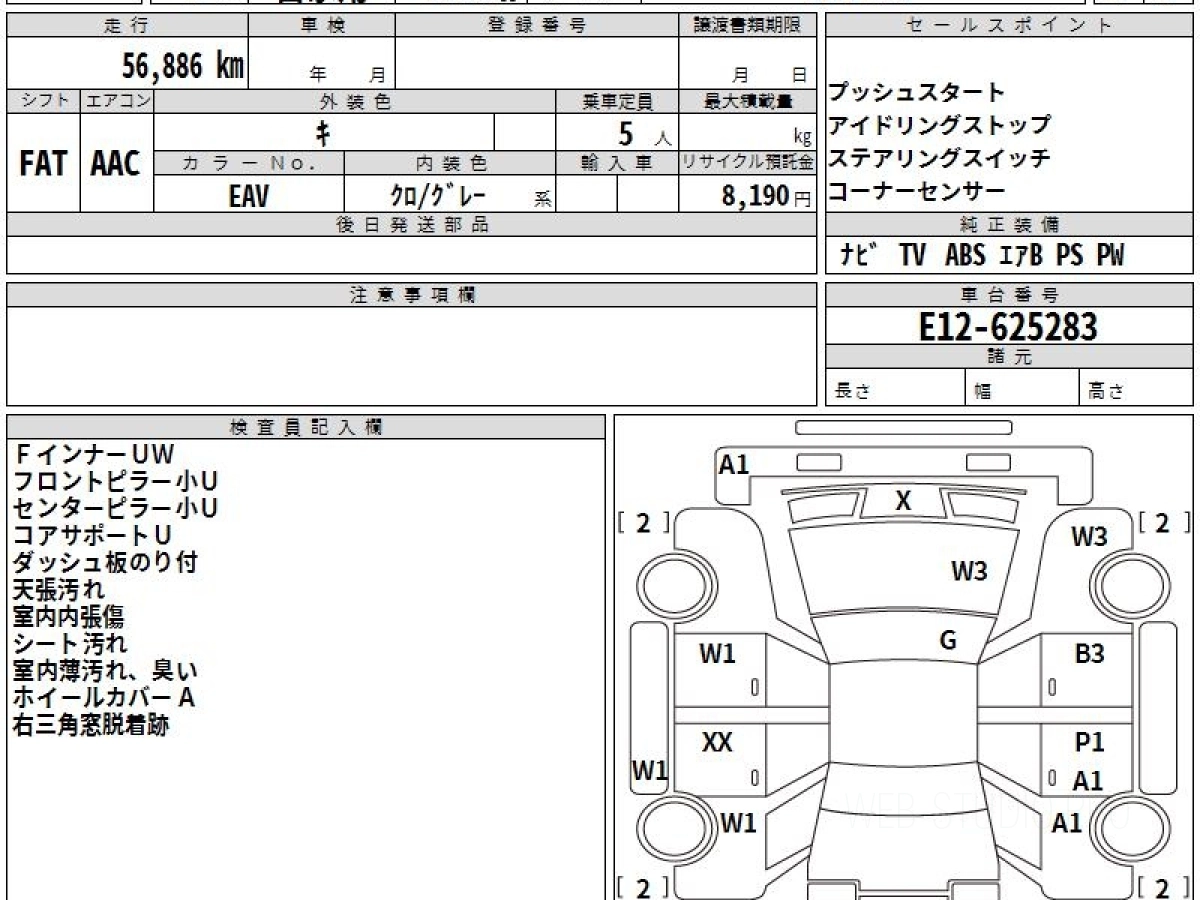Select the AAC air conditioner value
This screenshot has height=900, width=1200.
coord(116,164)
